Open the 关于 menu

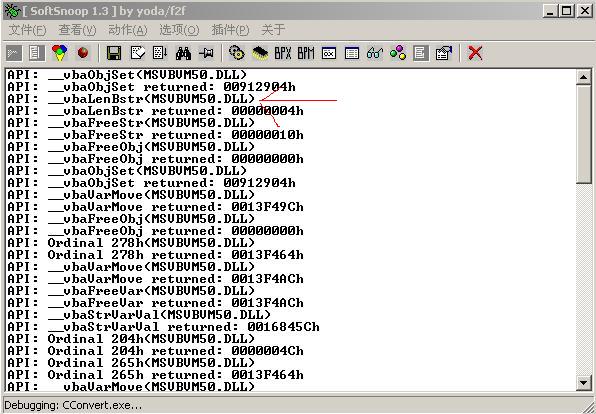click(x=273, y=30)
